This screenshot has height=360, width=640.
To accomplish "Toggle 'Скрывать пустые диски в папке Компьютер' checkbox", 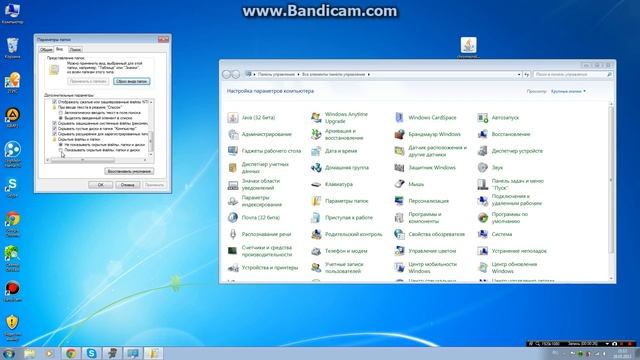I will pyautogui.click(x=55, y=129).
